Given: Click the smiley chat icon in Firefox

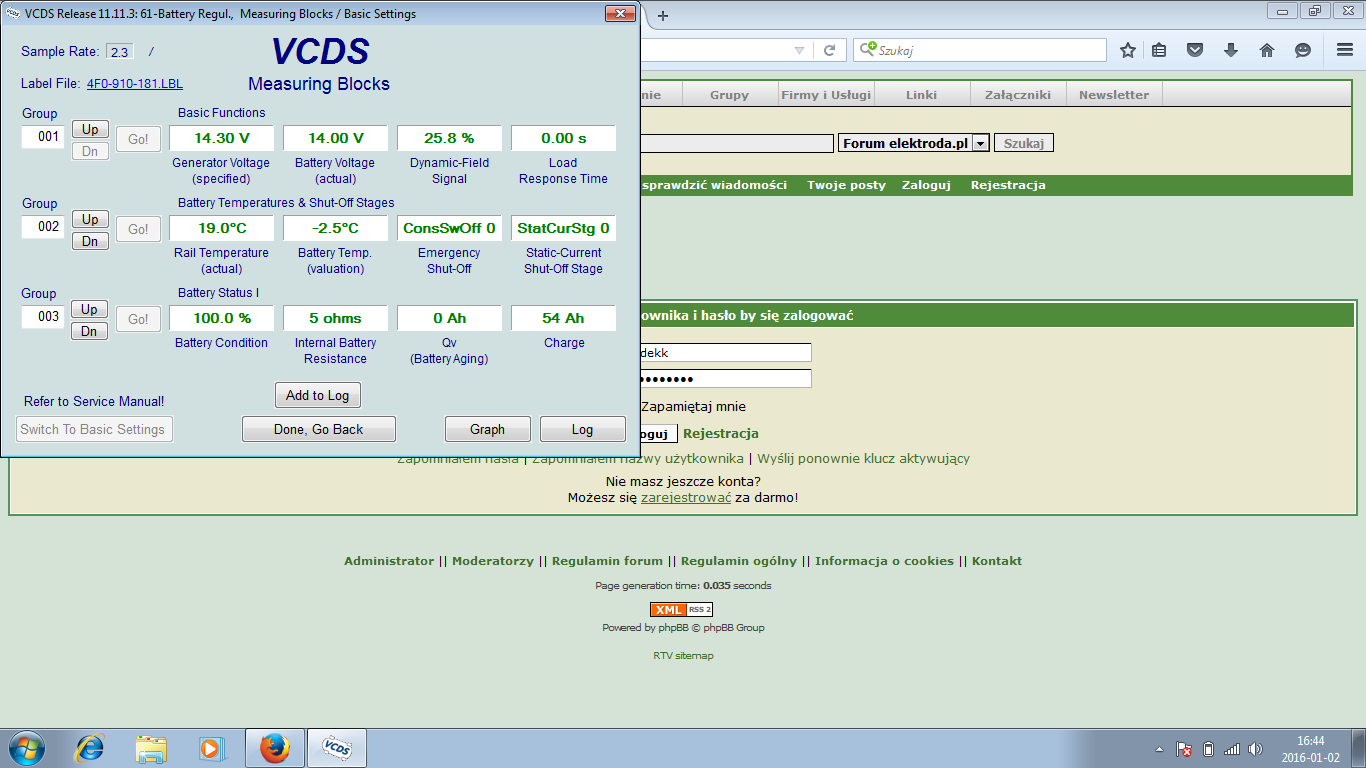Looking at the screenshot, I should click(x=1303, y=50).
